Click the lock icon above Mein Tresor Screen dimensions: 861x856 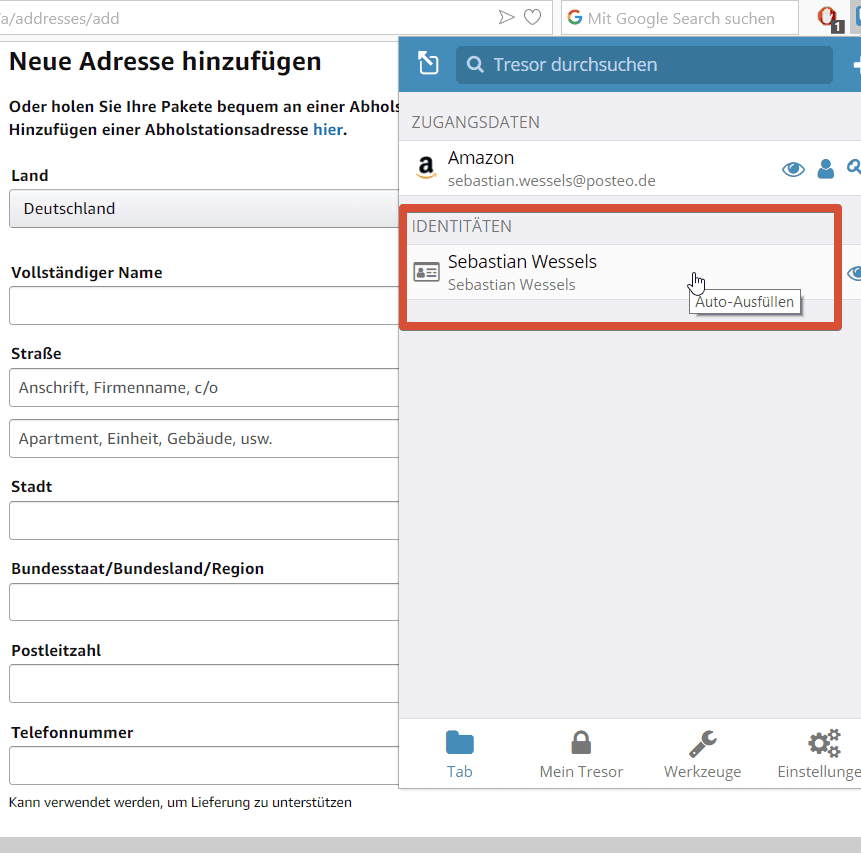click(x=581, y=743)
